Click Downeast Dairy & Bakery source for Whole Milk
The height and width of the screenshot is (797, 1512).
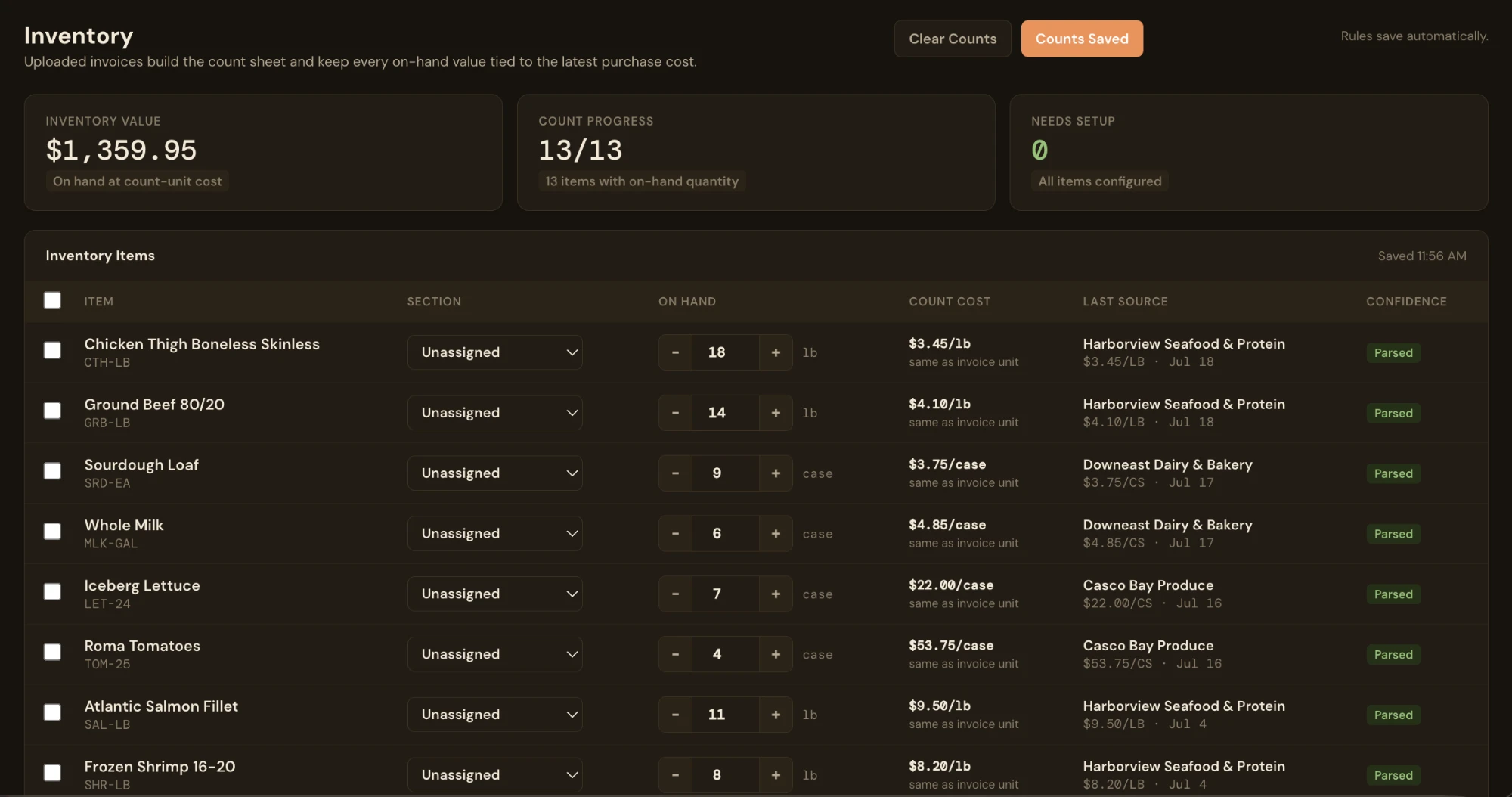[x=1167, y=525]
